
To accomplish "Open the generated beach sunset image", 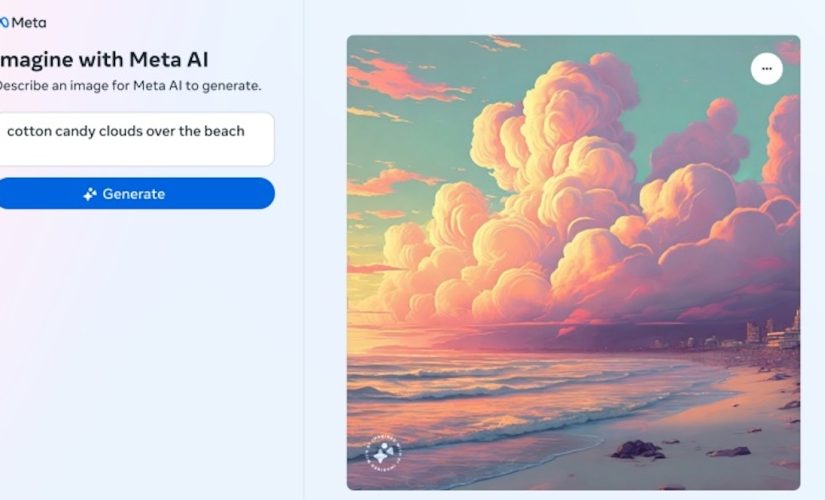I will (x=574, y=263).
